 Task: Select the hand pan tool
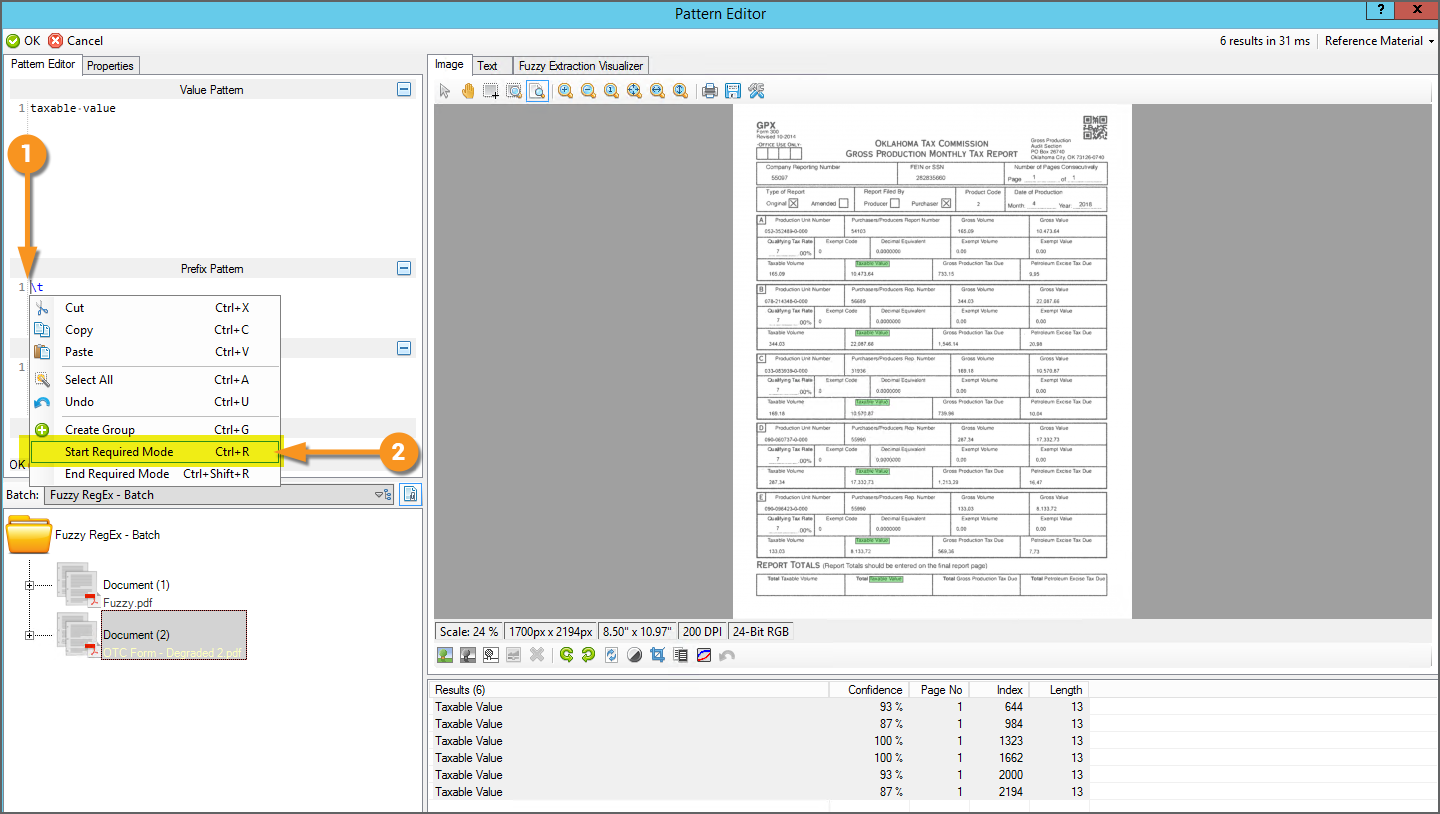[468, 91]
